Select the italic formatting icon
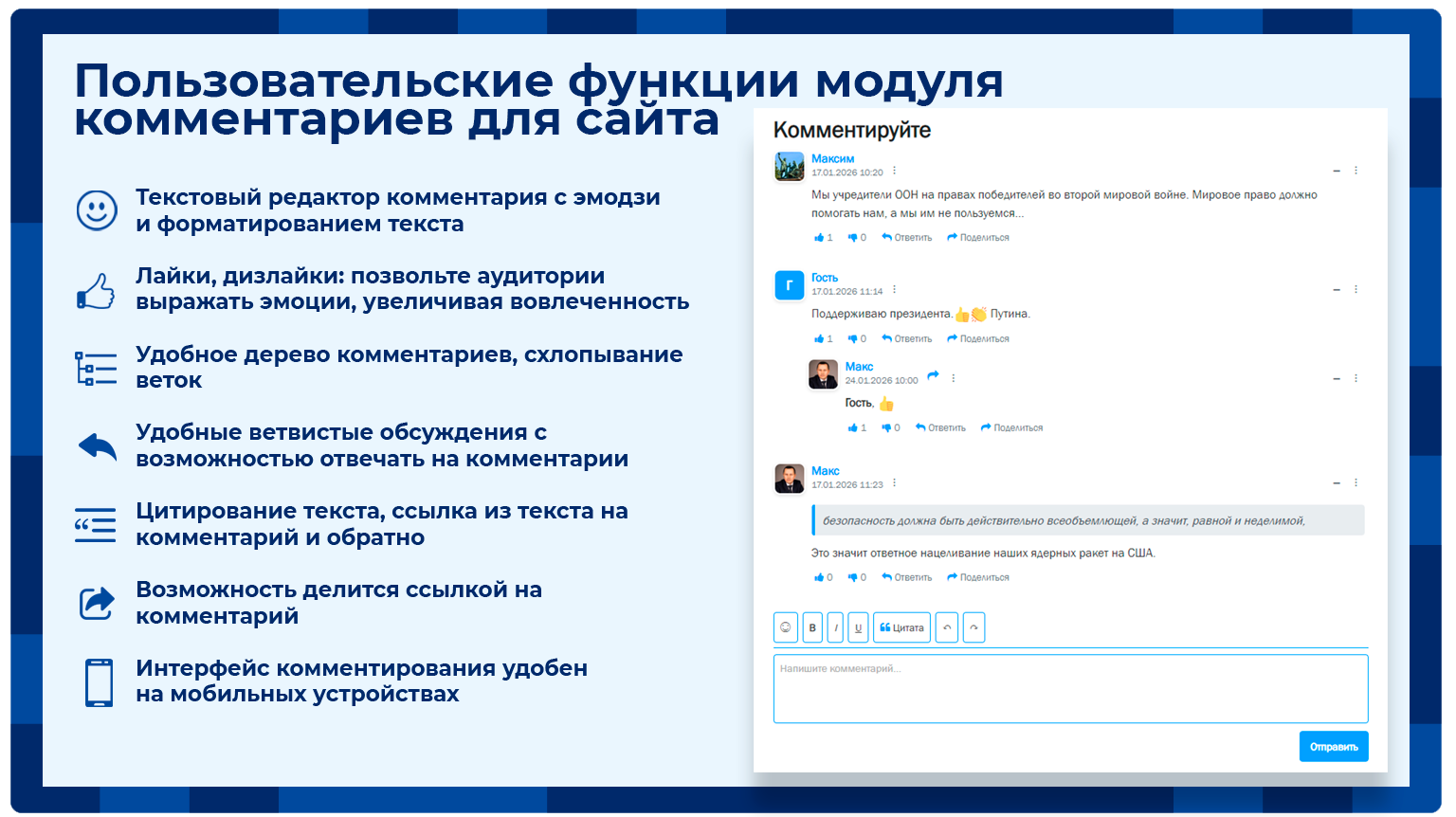This screenshot has width=1456, height=817. [x=834, y=627]
